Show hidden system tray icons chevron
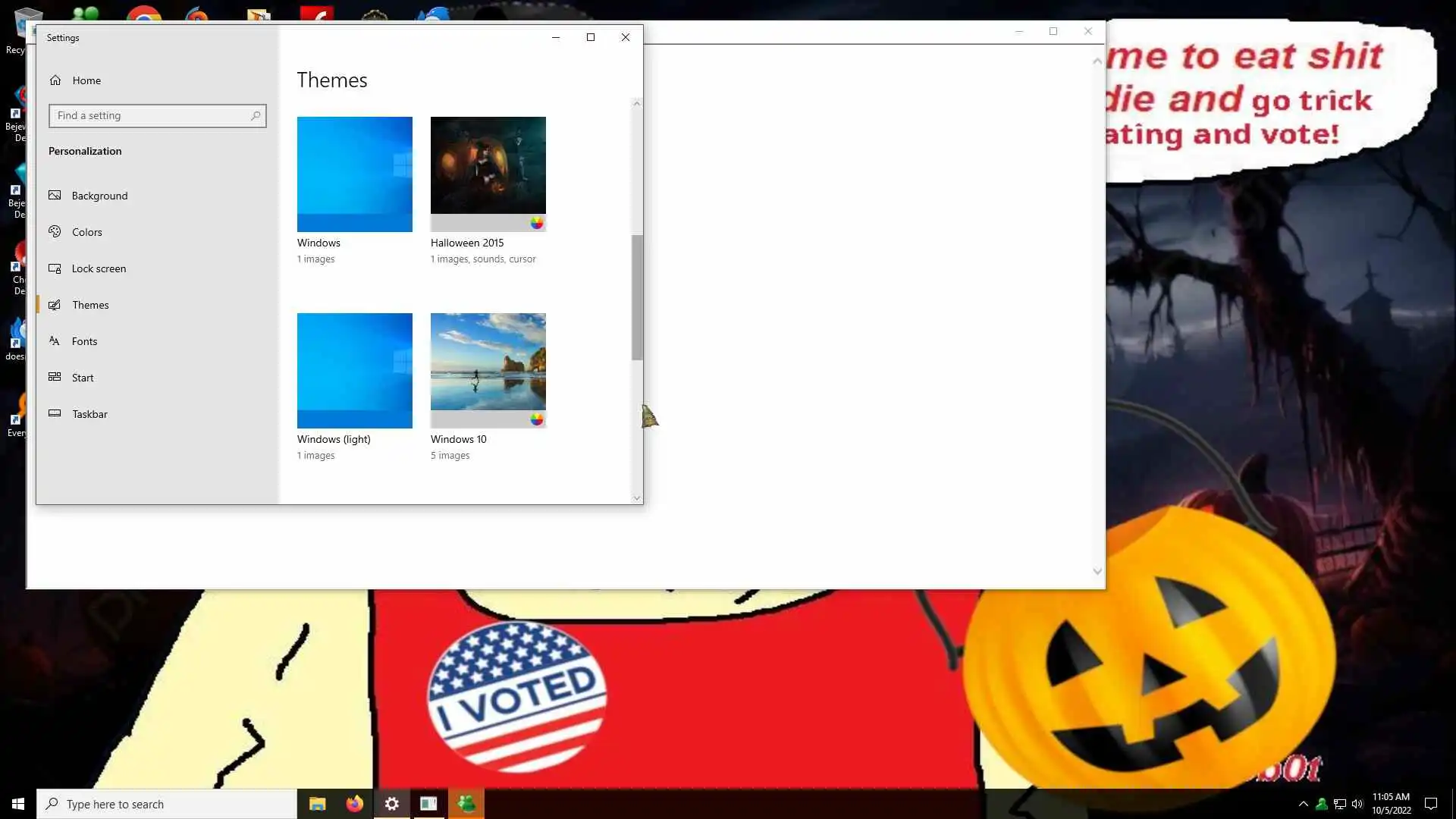1456x819 pixels. [x=1303, y=804]
